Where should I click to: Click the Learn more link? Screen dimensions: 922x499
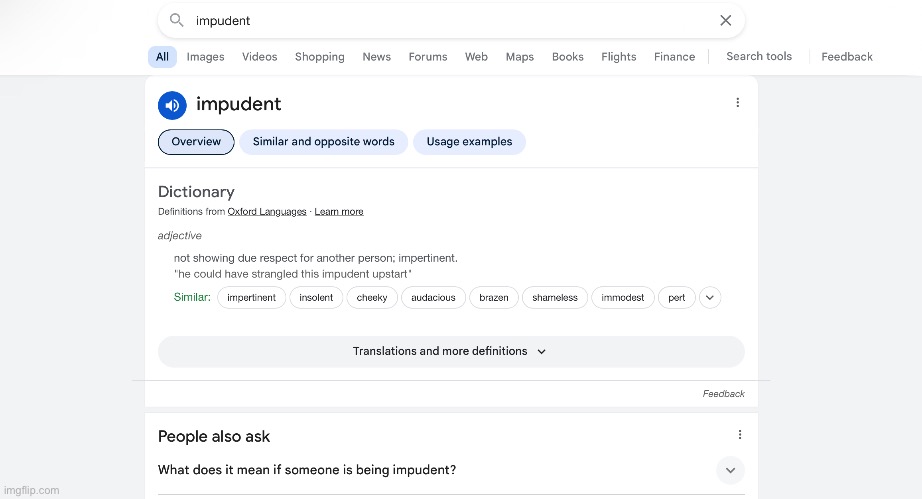(x=339, y=212)
